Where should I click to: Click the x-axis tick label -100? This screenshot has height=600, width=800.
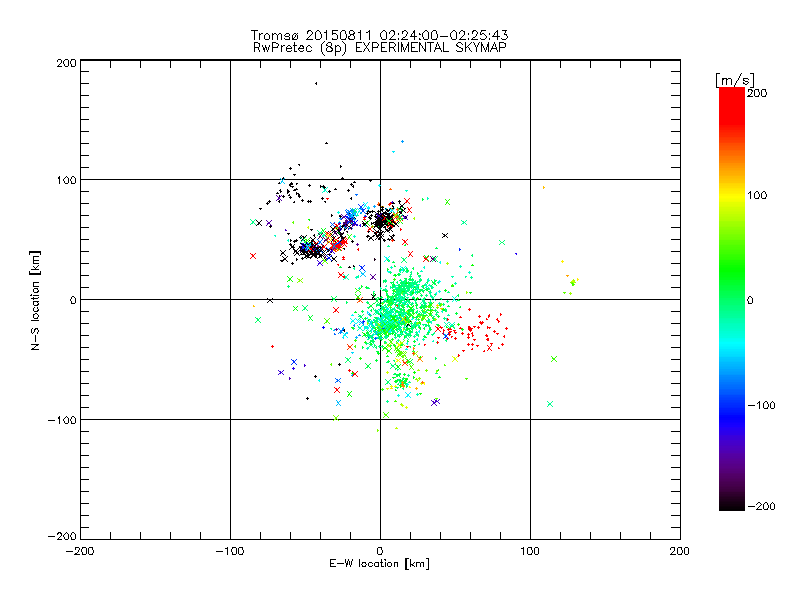click(230, 551)
